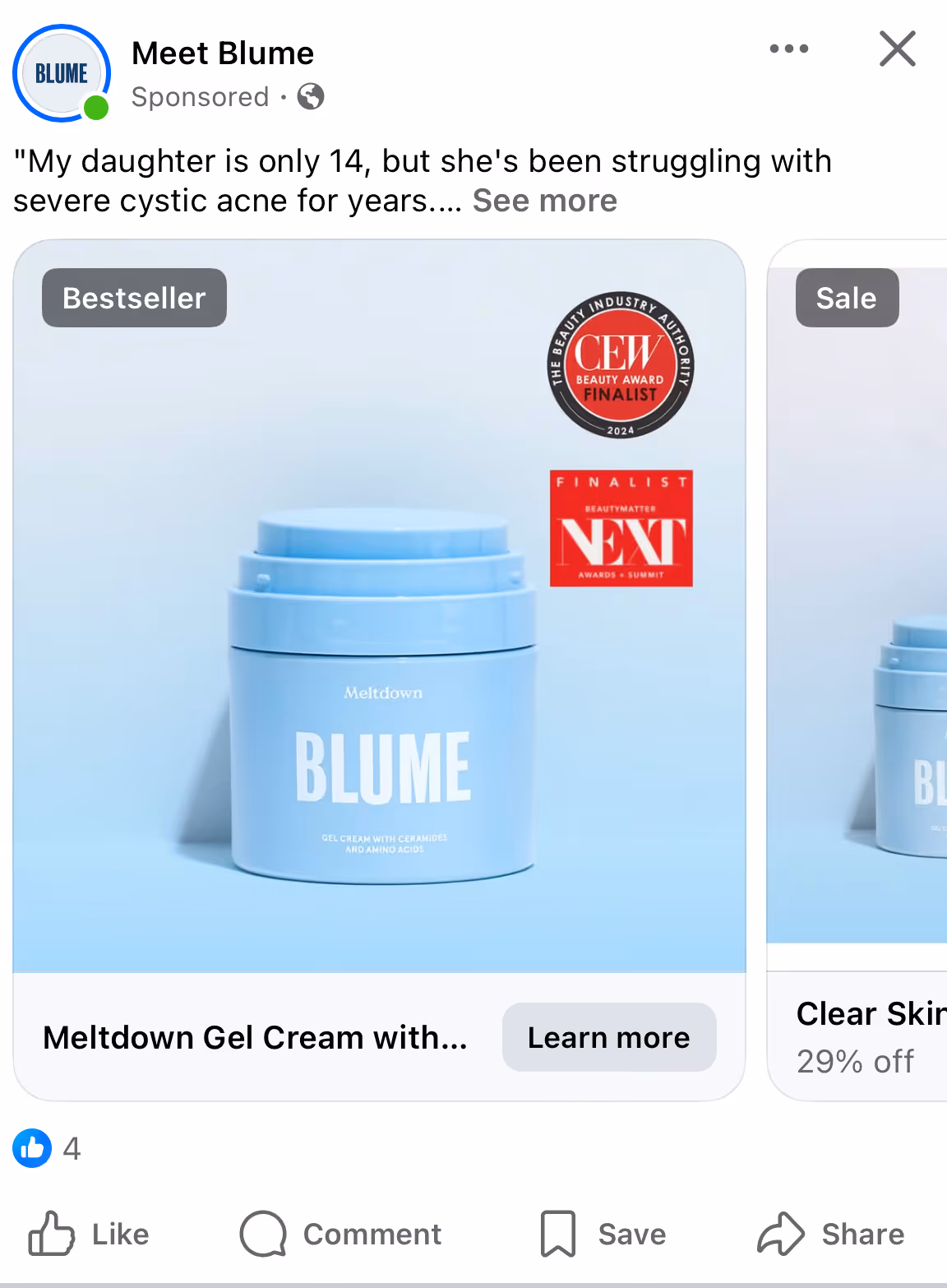Open the three-dot post options menu
947x1288 pixels.
pos(788,49)
